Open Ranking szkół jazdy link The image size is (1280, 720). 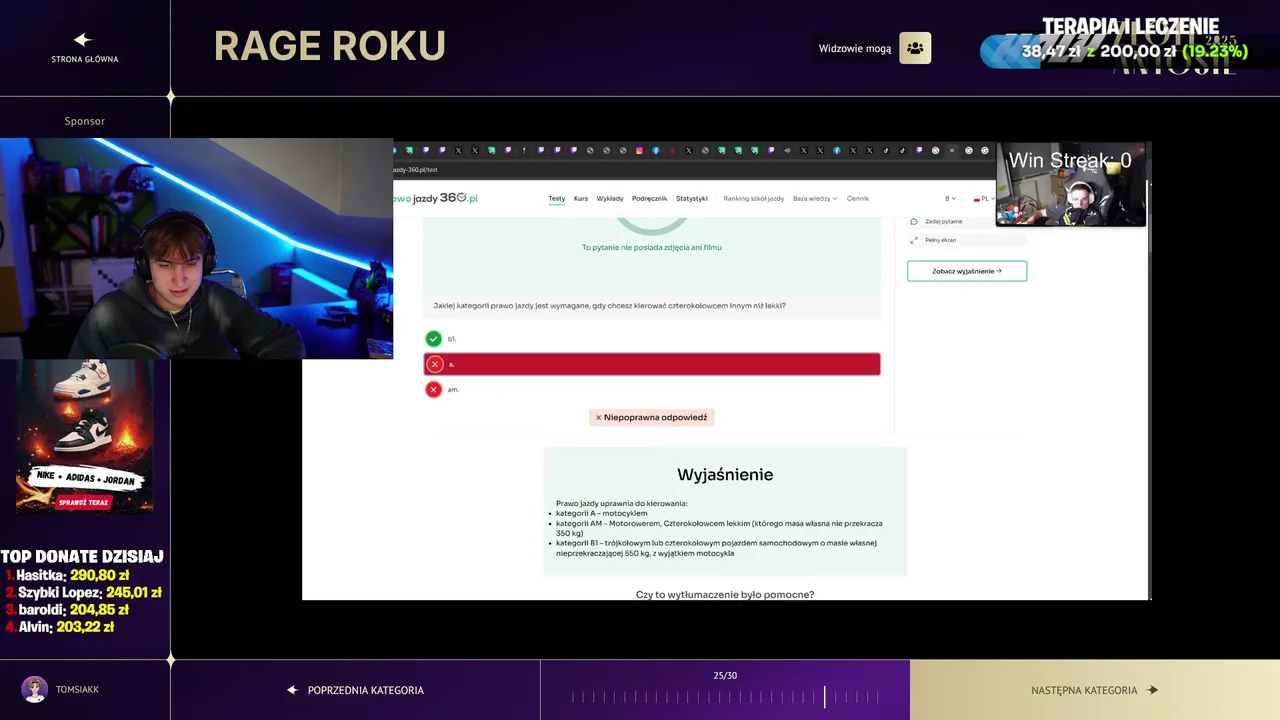point(753,198)
